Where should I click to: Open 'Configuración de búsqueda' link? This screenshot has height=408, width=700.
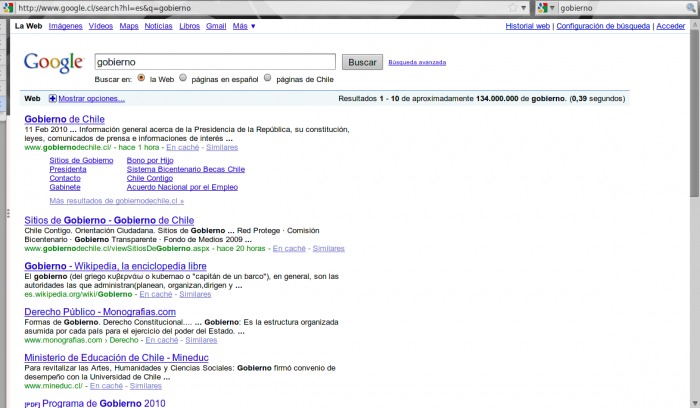coord(603,26)
